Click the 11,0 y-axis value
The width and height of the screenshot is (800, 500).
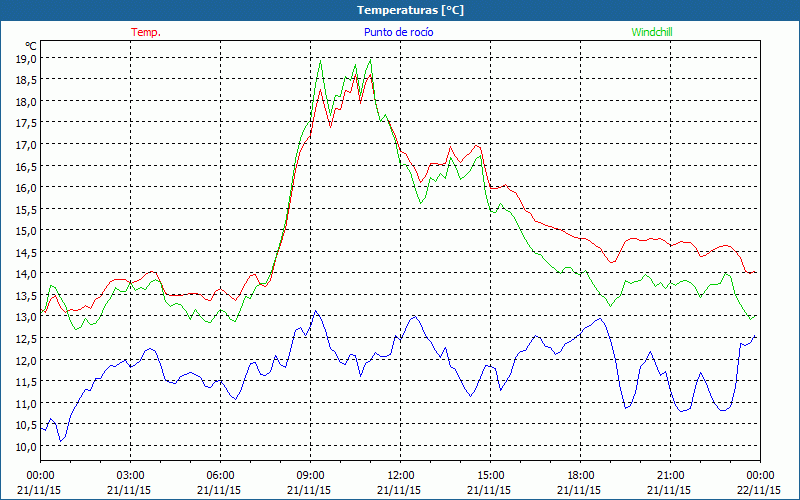click(28, 403)
